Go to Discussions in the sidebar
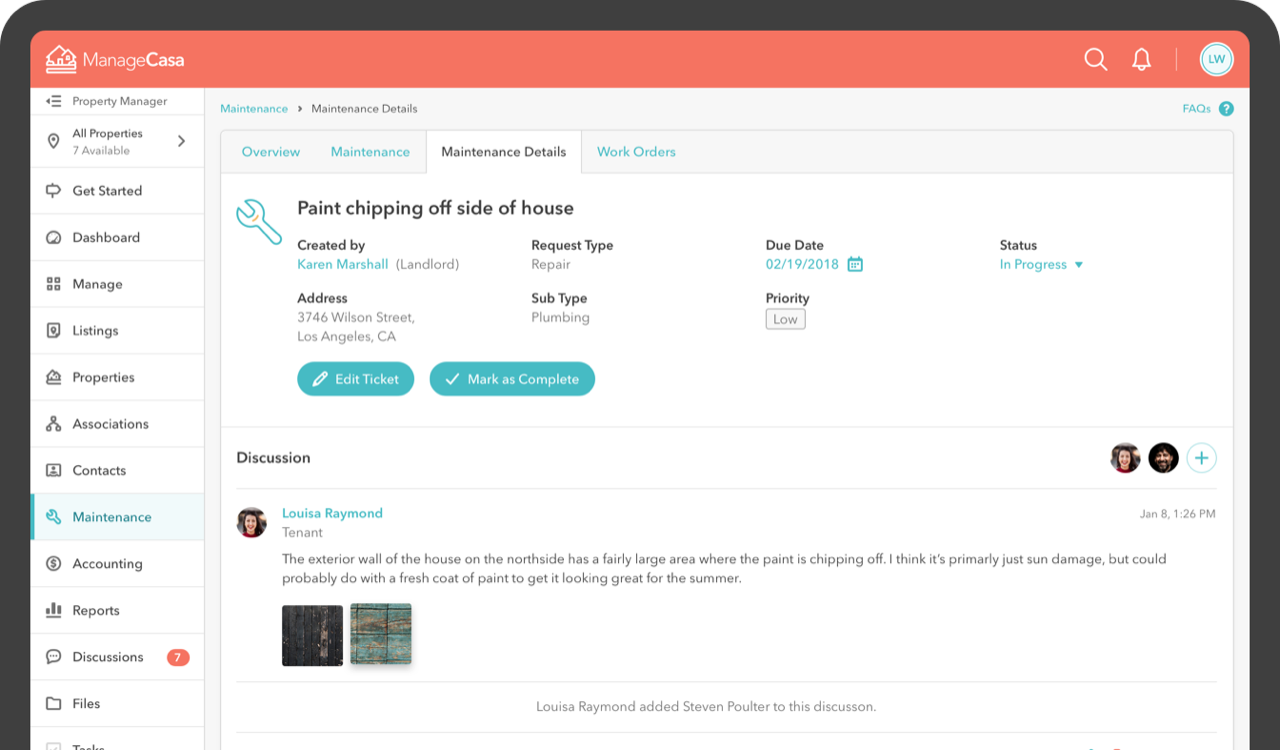The image size is (1280, 750). [108, 657]
